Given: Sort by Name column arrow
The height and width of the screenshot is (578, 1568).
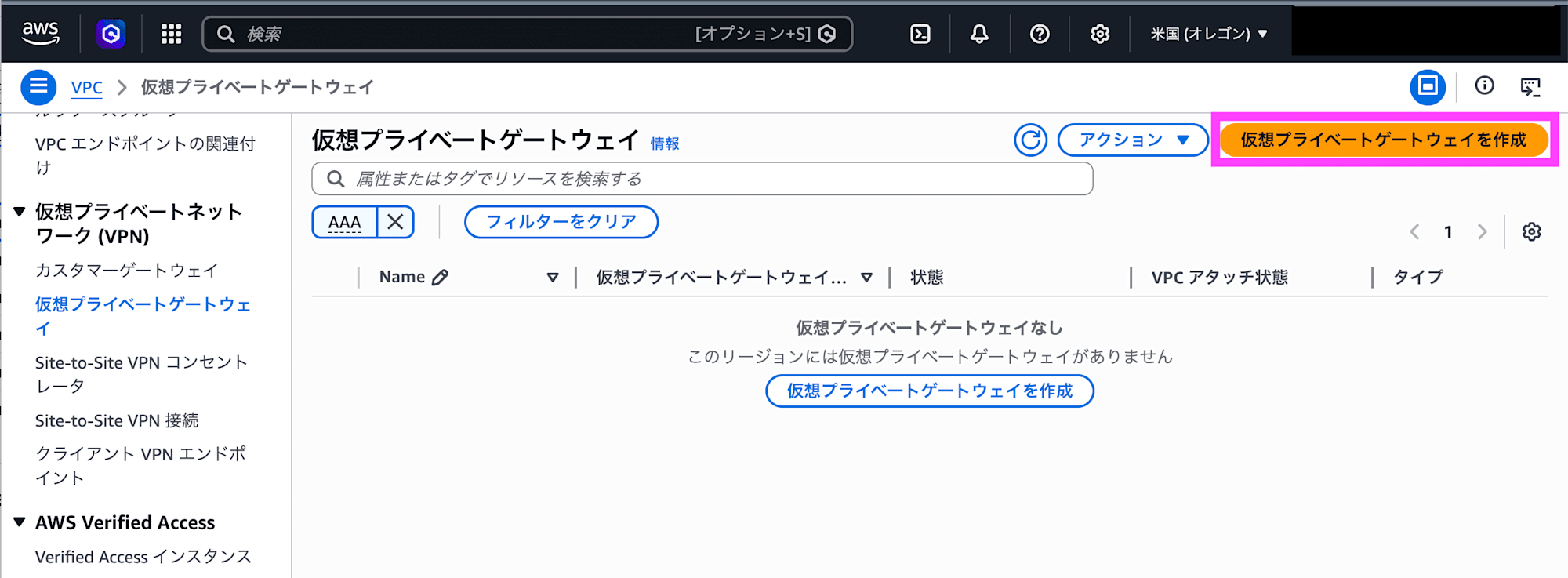Looking at the screenshot, I should pos(553,277).
